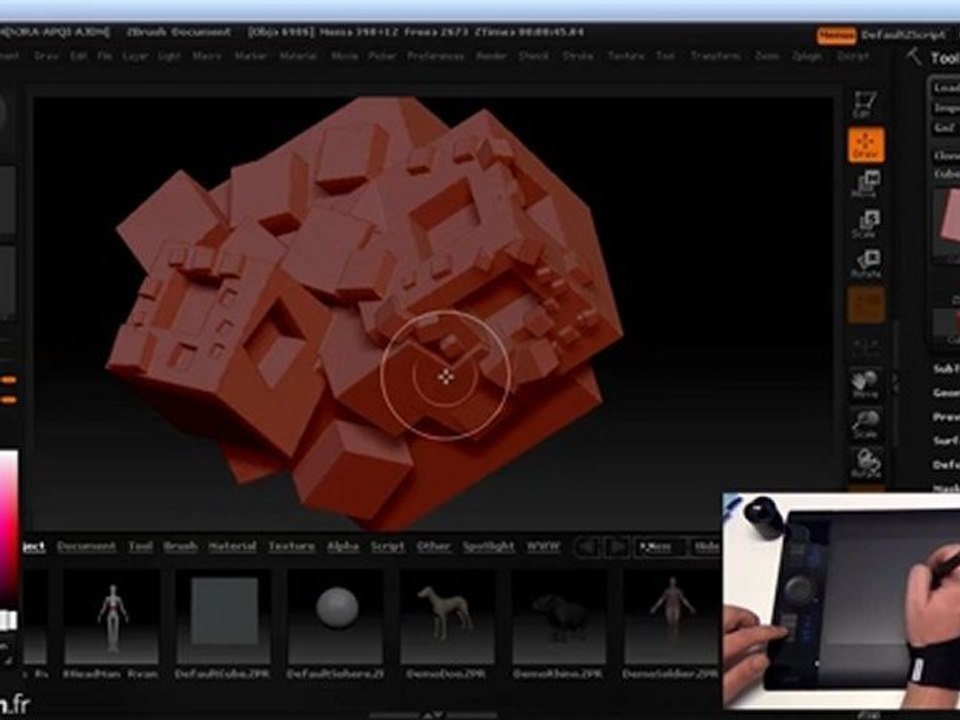Select the DefaultSphere project thumbnail
This screenshot has height=720, width=960.
(336, 618)
